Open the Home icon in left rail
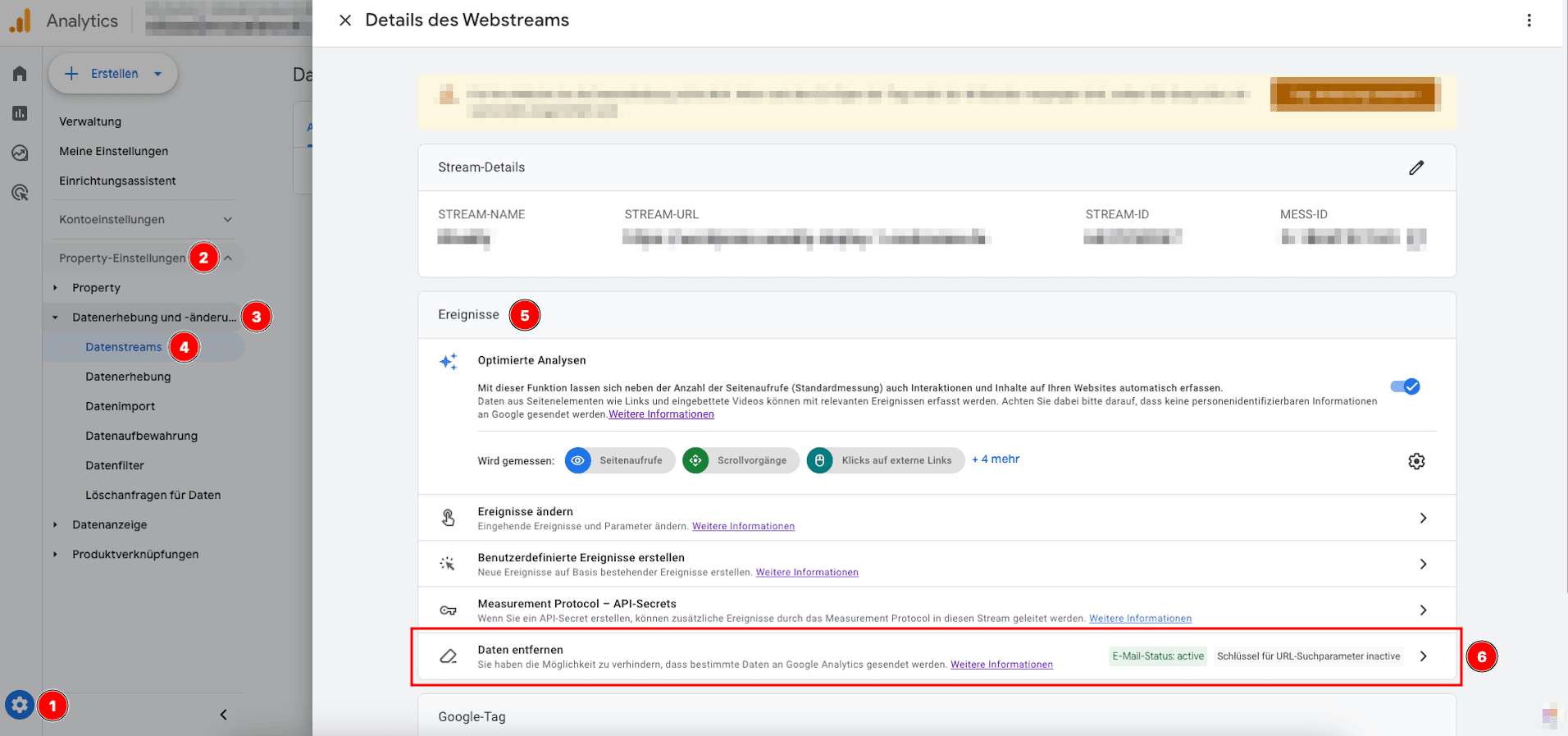This screenshot has width=1568, height=736. point(20,74)
